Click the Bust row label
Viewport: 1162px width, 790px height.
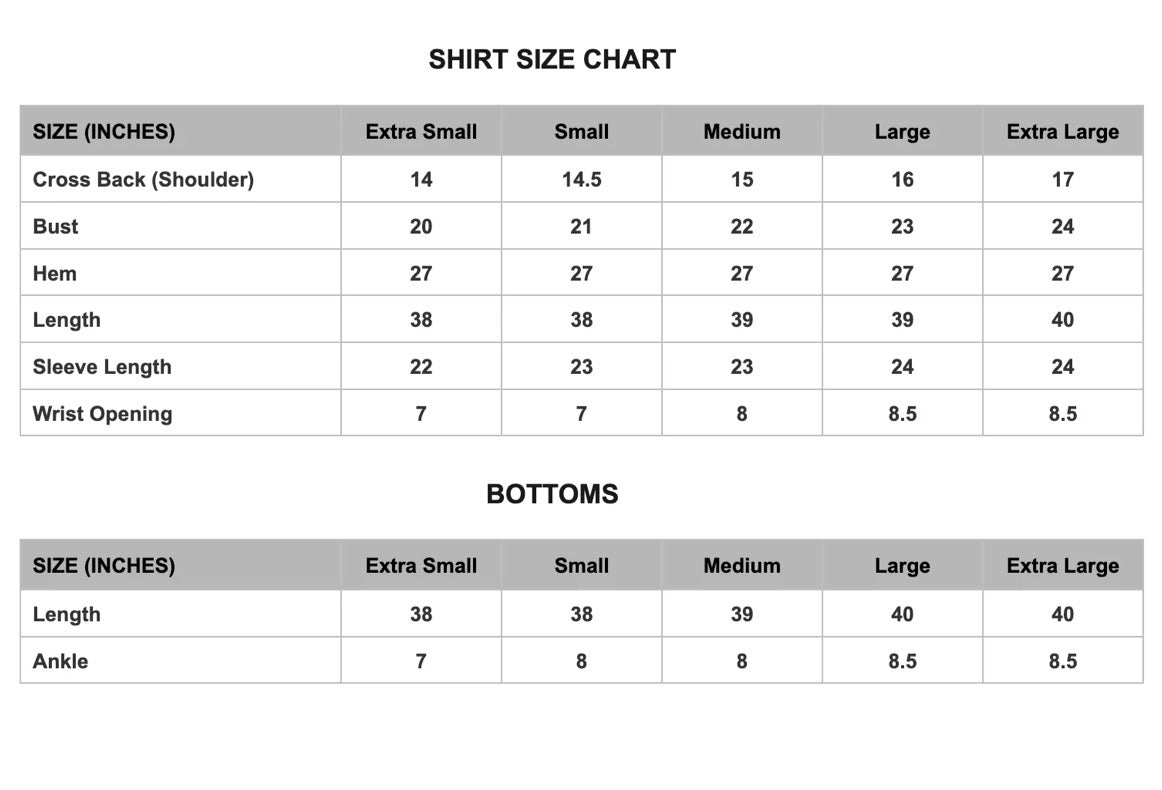point(56,226)
